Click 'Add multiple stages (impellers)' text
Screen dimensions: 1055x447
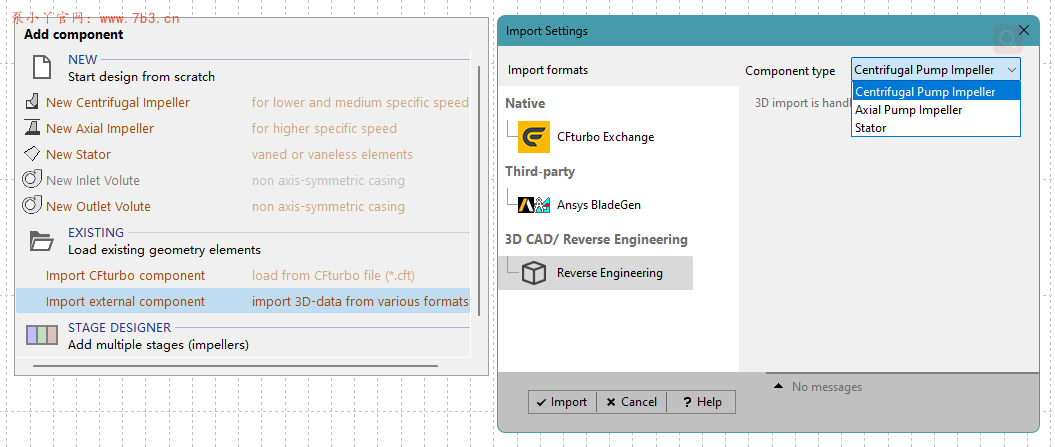point(158,345)
